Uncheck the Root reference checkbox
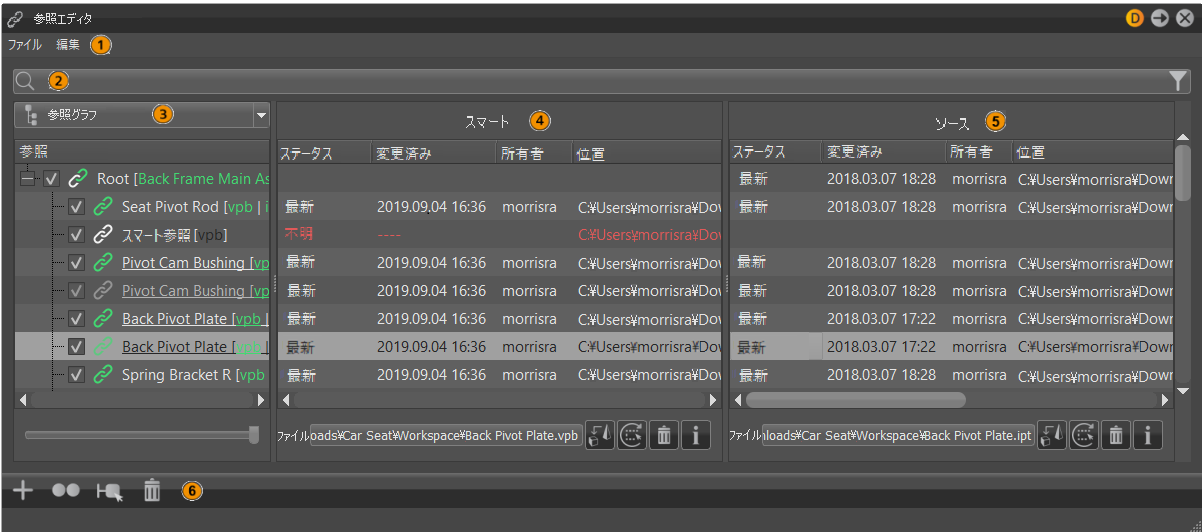Image resolution: width=1202 pixels, height=532 pixels. coord(52,179)
